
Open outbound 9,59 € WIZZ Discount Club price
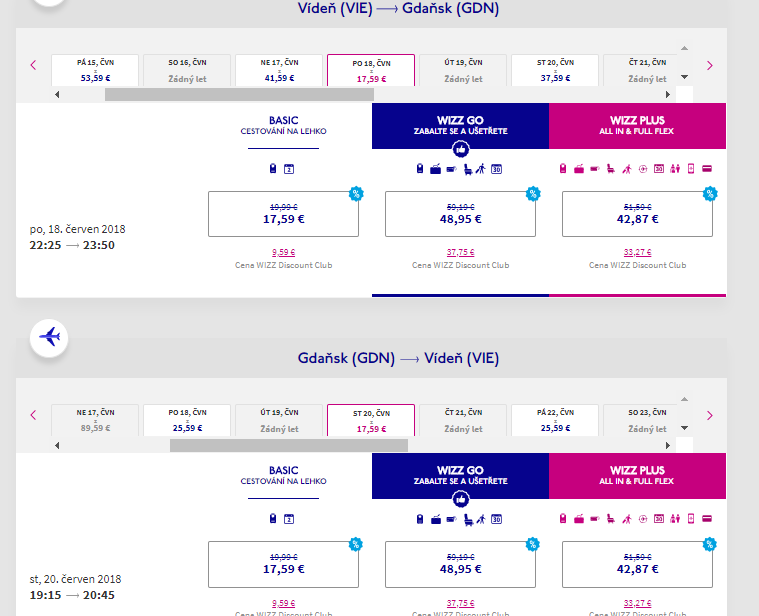point(283,253)
